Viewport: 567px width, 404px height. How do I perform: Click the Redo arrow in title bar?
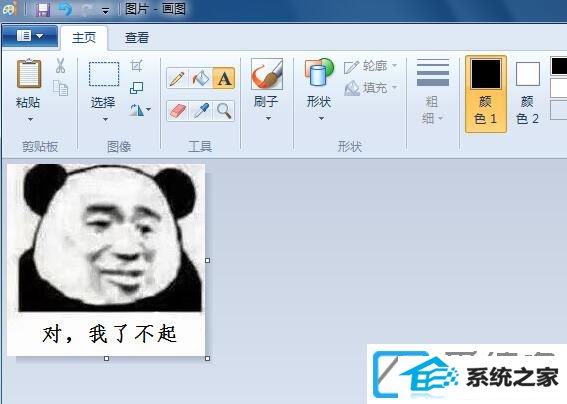coord(86,9)
